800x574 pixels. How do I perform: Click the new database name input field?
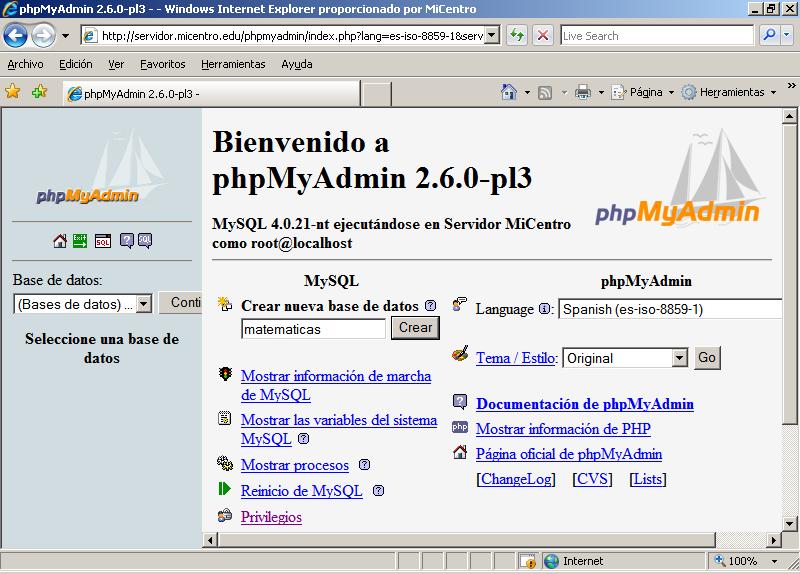[x=313, y=328]
